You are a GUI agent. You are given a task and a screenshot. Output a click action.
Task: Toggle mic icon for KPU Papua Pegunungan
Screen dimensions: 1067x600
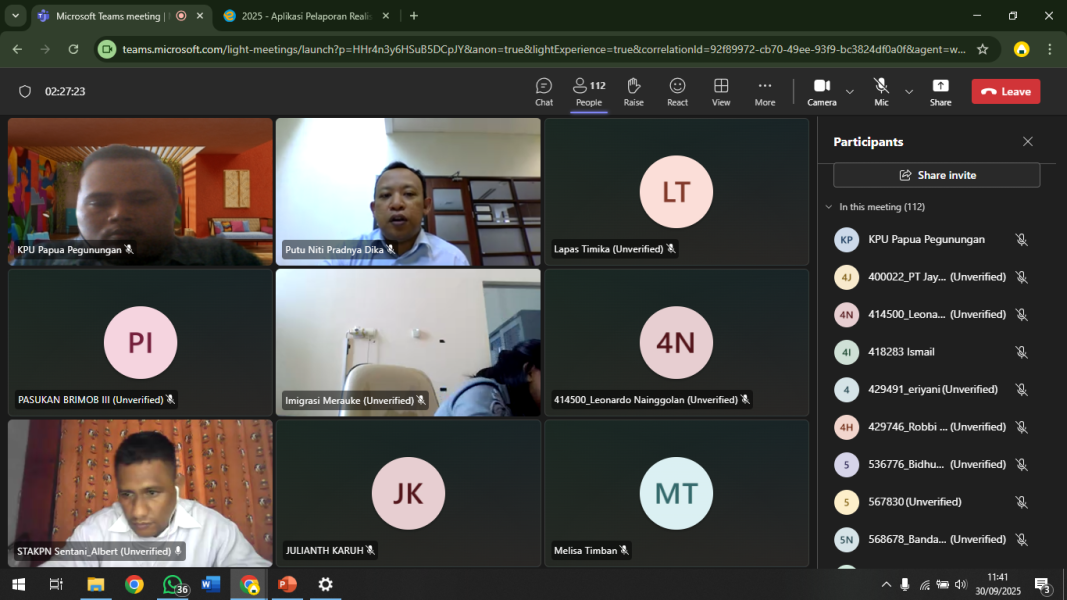pos(1021,240)
